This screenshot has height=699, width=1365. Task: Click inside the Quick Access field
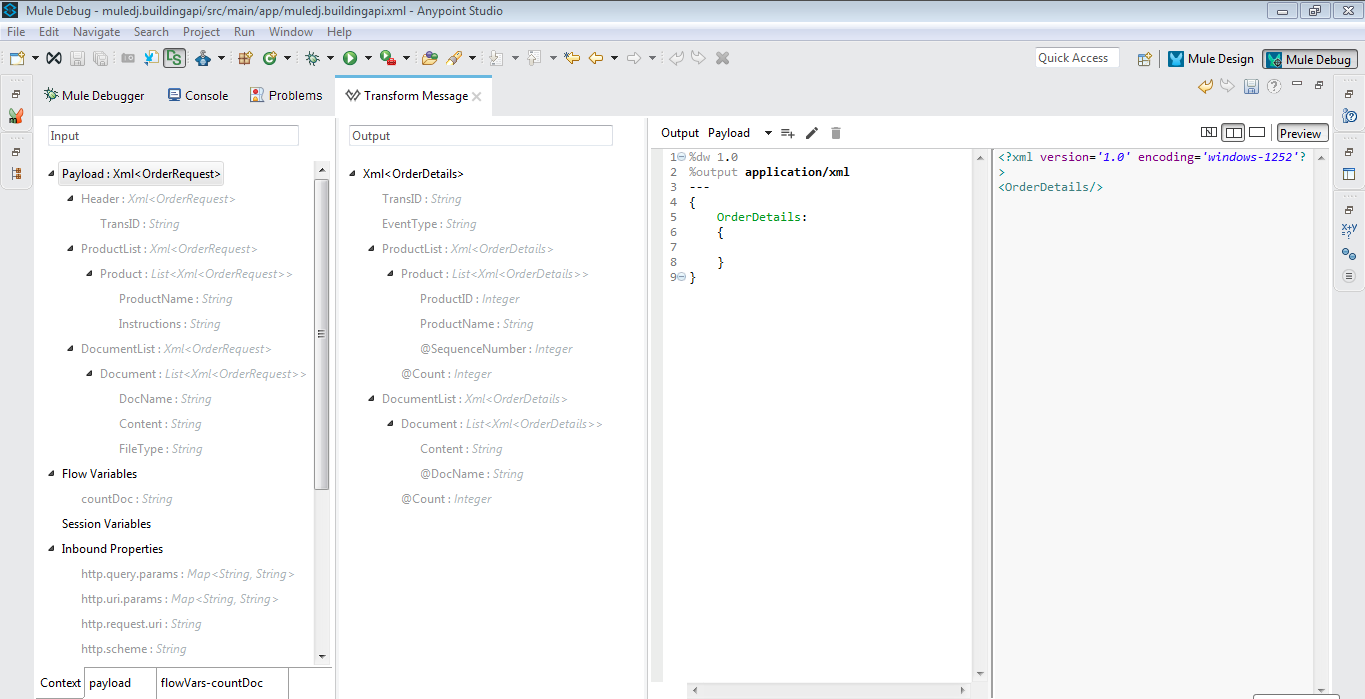[1076, 57]
